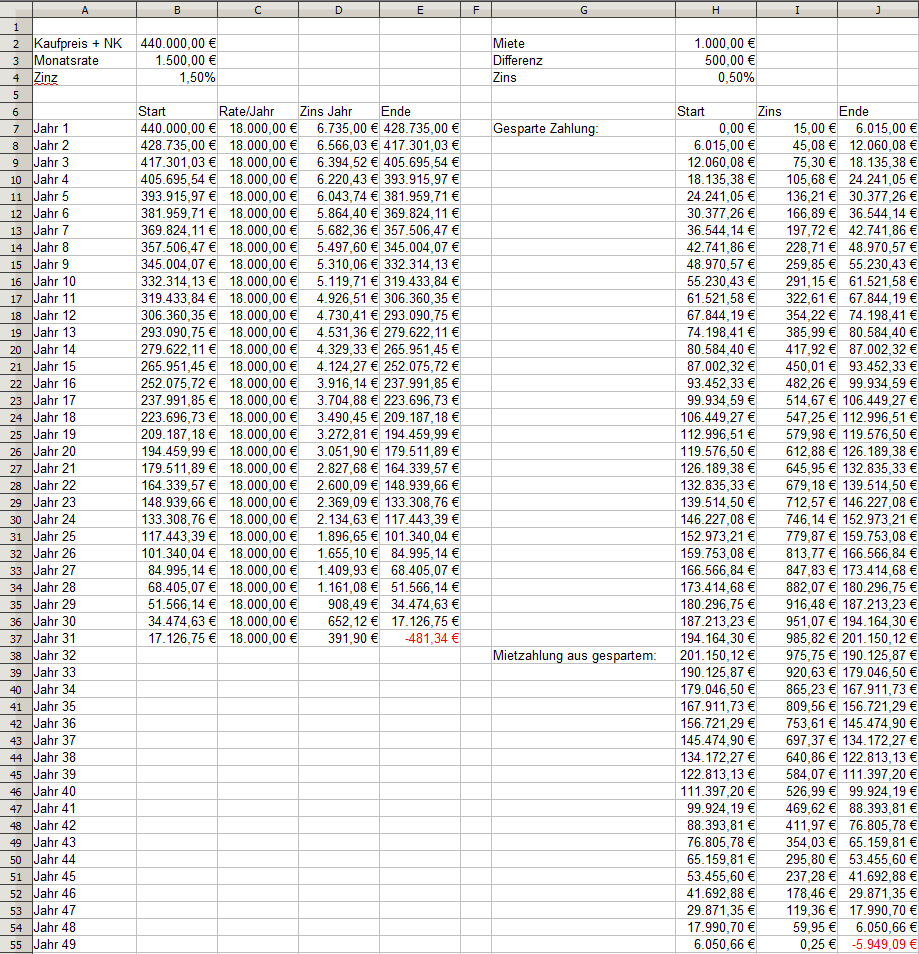The height and width of the screenshot is (954, 919).
Task: Select column J header
Action: pyautogui.click(x=878, y=10)
